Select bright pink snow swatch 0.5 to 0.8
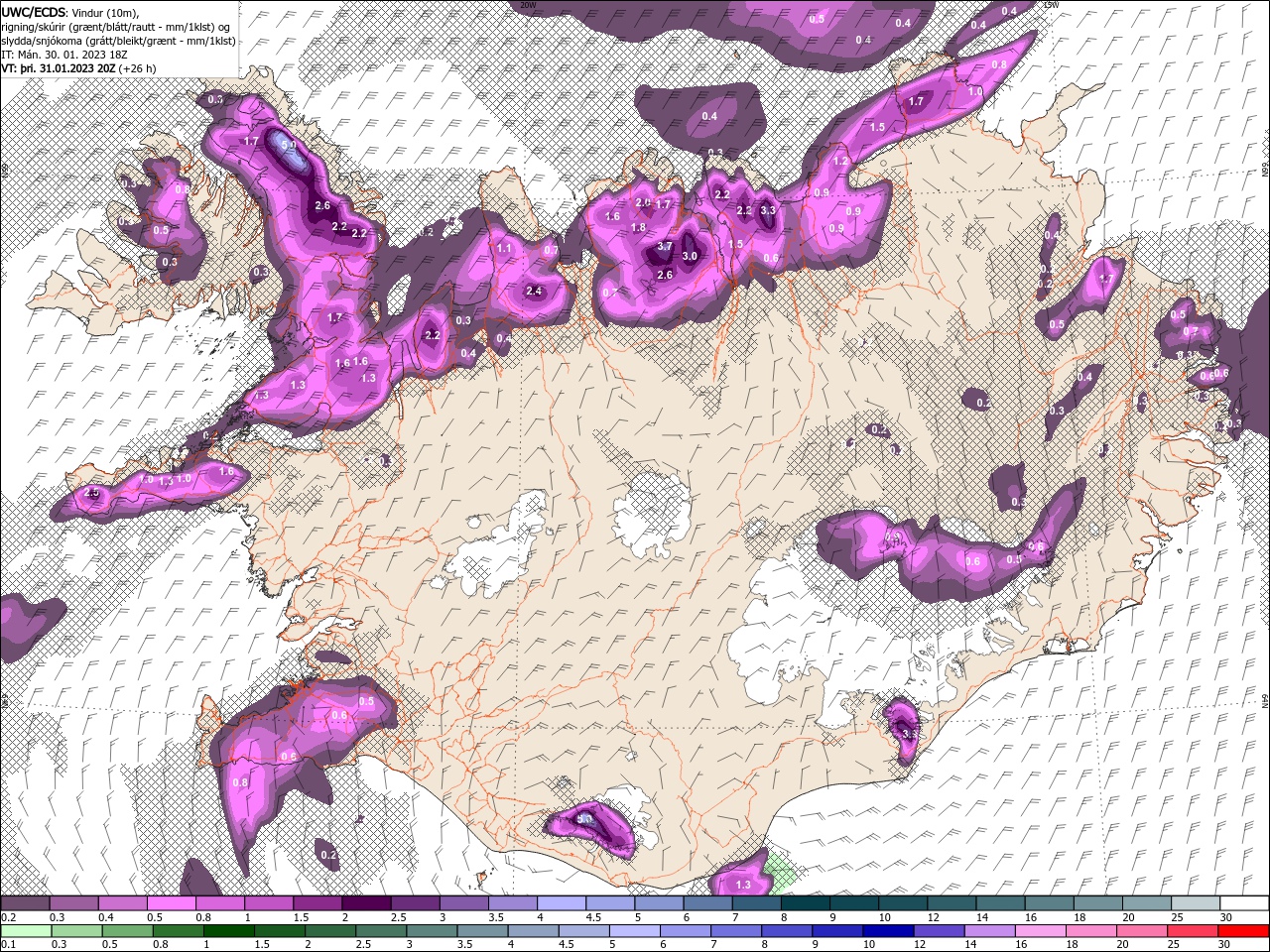 [172, 903]
